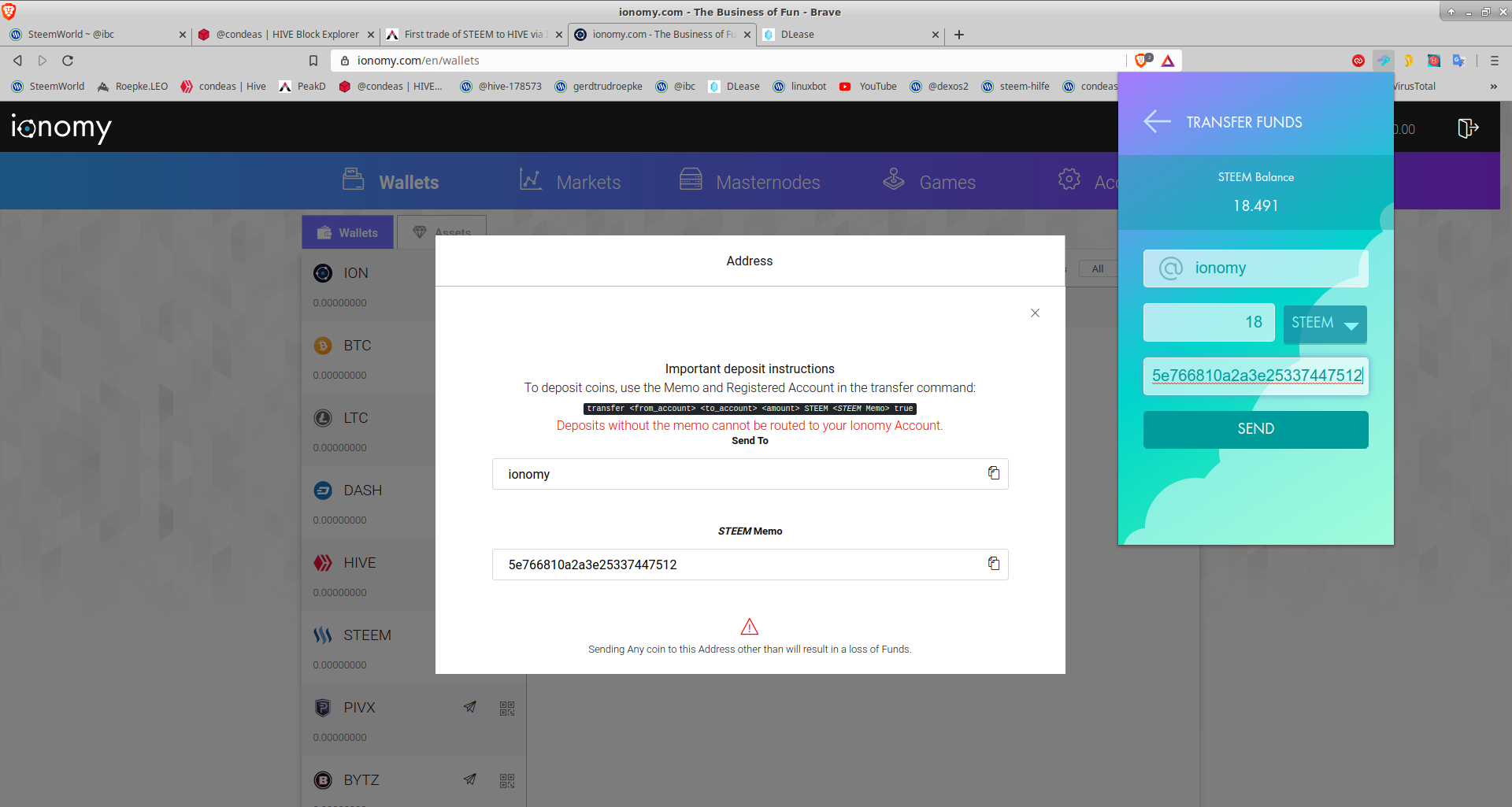Open the gerdtrudroepke bookmark
The image size is (1512, 807).
coord(598,87)
